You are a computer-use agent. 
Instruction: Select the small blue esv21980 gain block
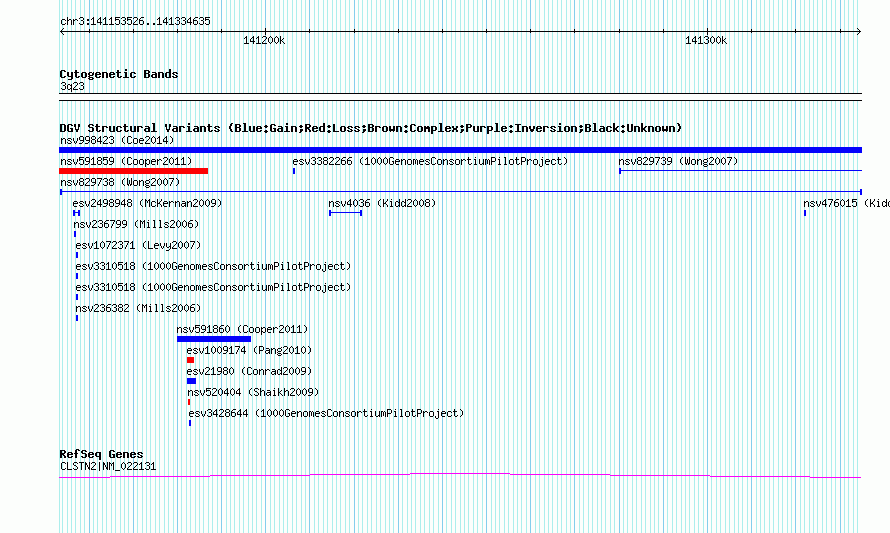(191, 381)
